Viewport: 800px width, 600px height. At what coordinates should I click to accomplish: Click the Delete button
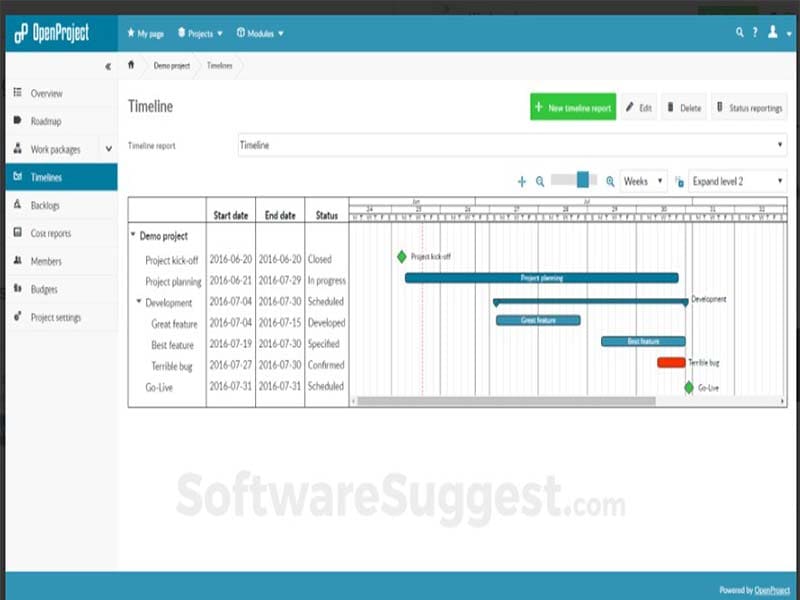(684, 107)
